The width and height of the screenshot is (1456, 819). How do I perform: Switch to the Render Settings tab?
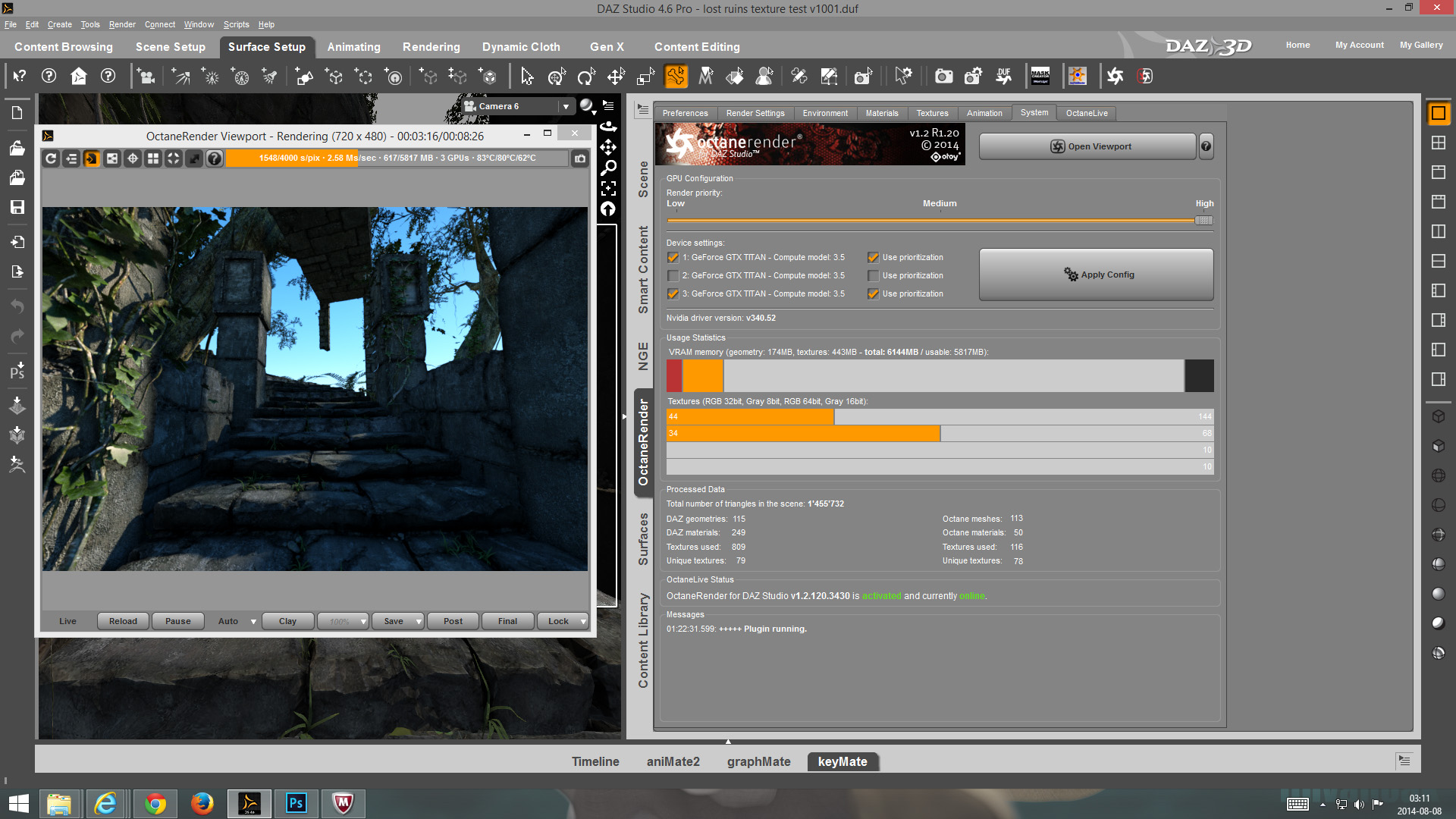pos(755,113)
